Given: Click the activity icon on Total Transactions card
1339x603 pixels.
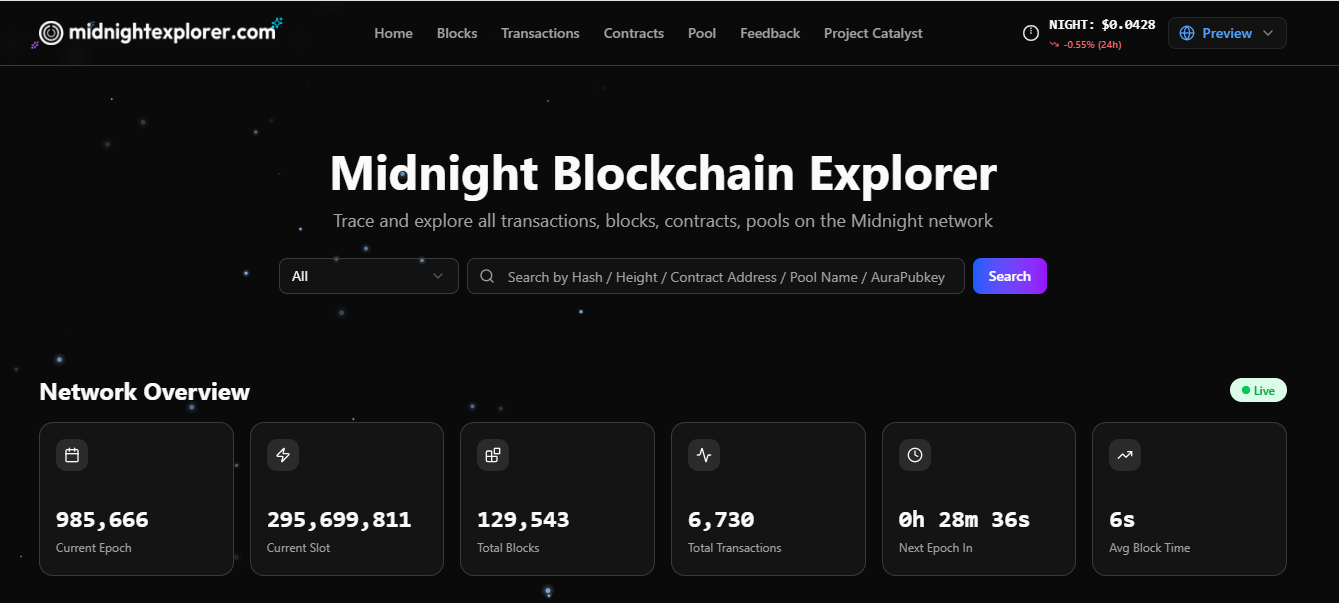Looking at the screenshot, I should tap(704, 455).
